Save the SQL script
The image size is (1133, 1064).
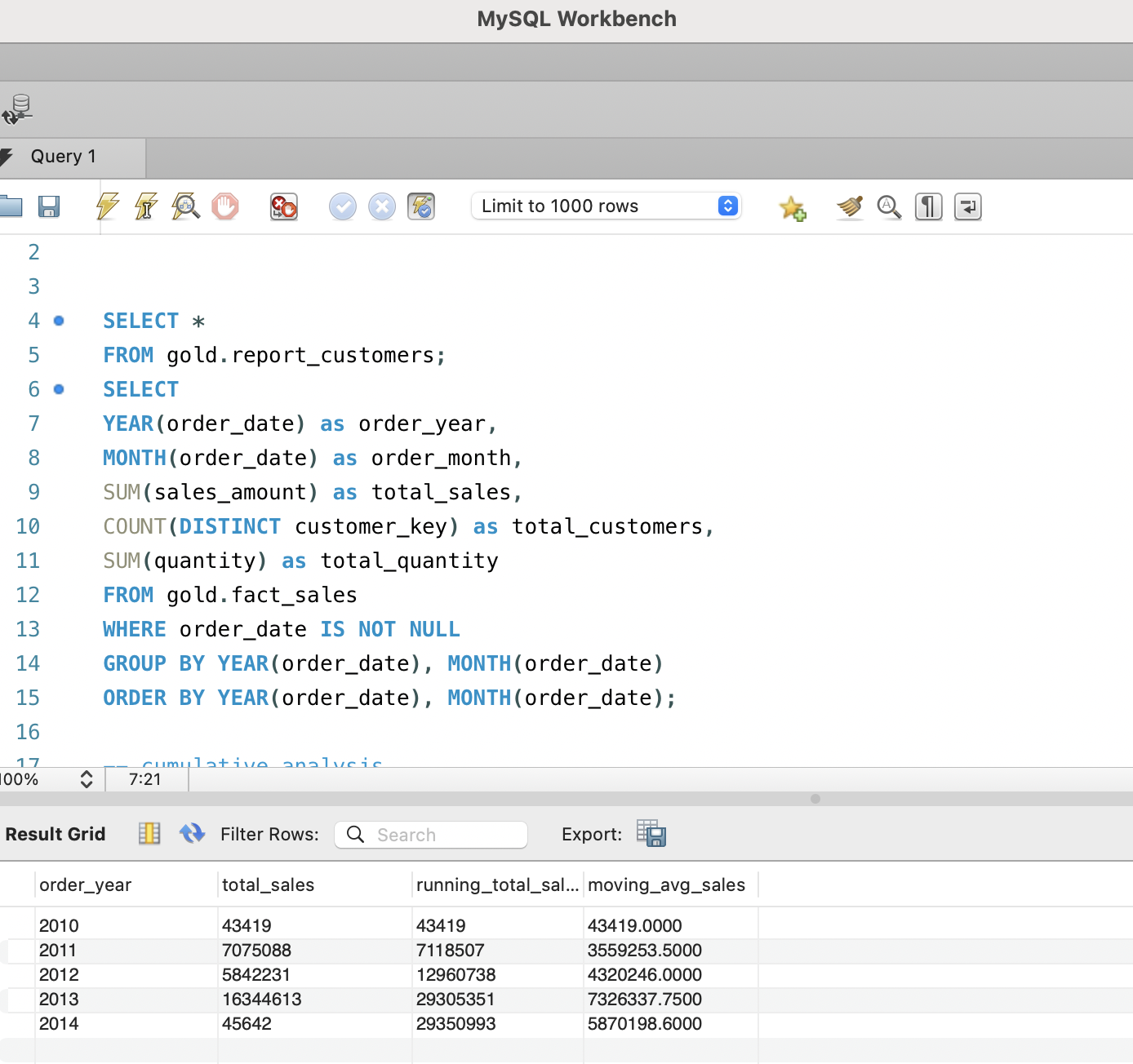(x=48, y=206)
